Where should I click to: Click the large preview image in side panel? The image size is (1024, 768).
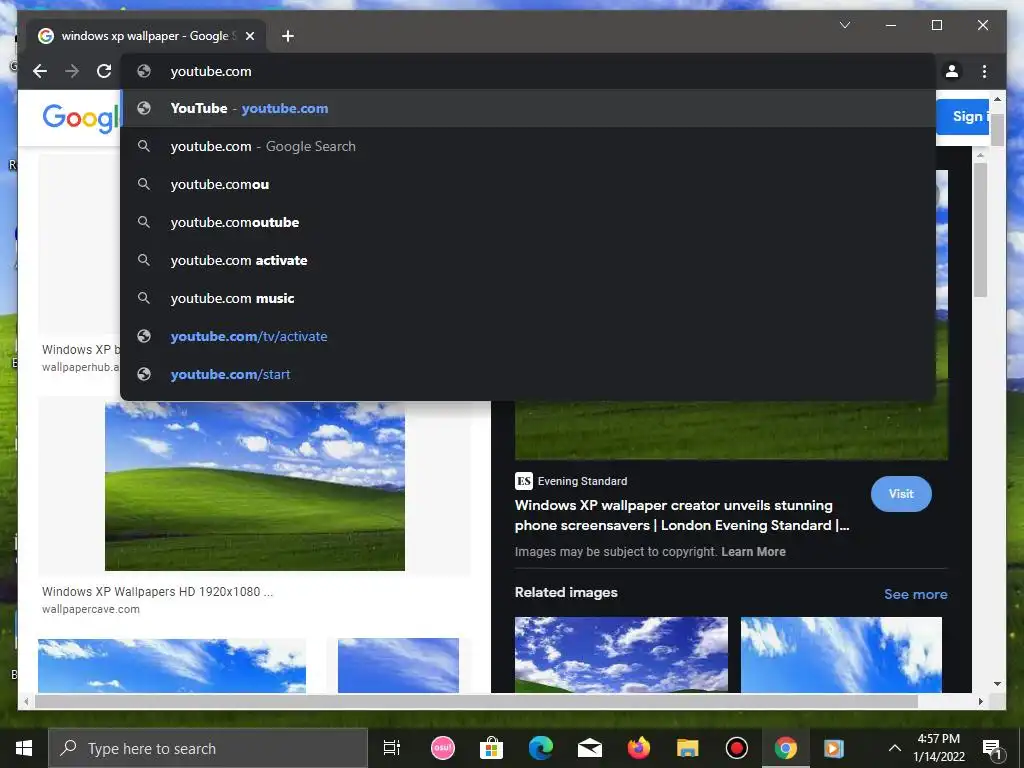point(731,430)
